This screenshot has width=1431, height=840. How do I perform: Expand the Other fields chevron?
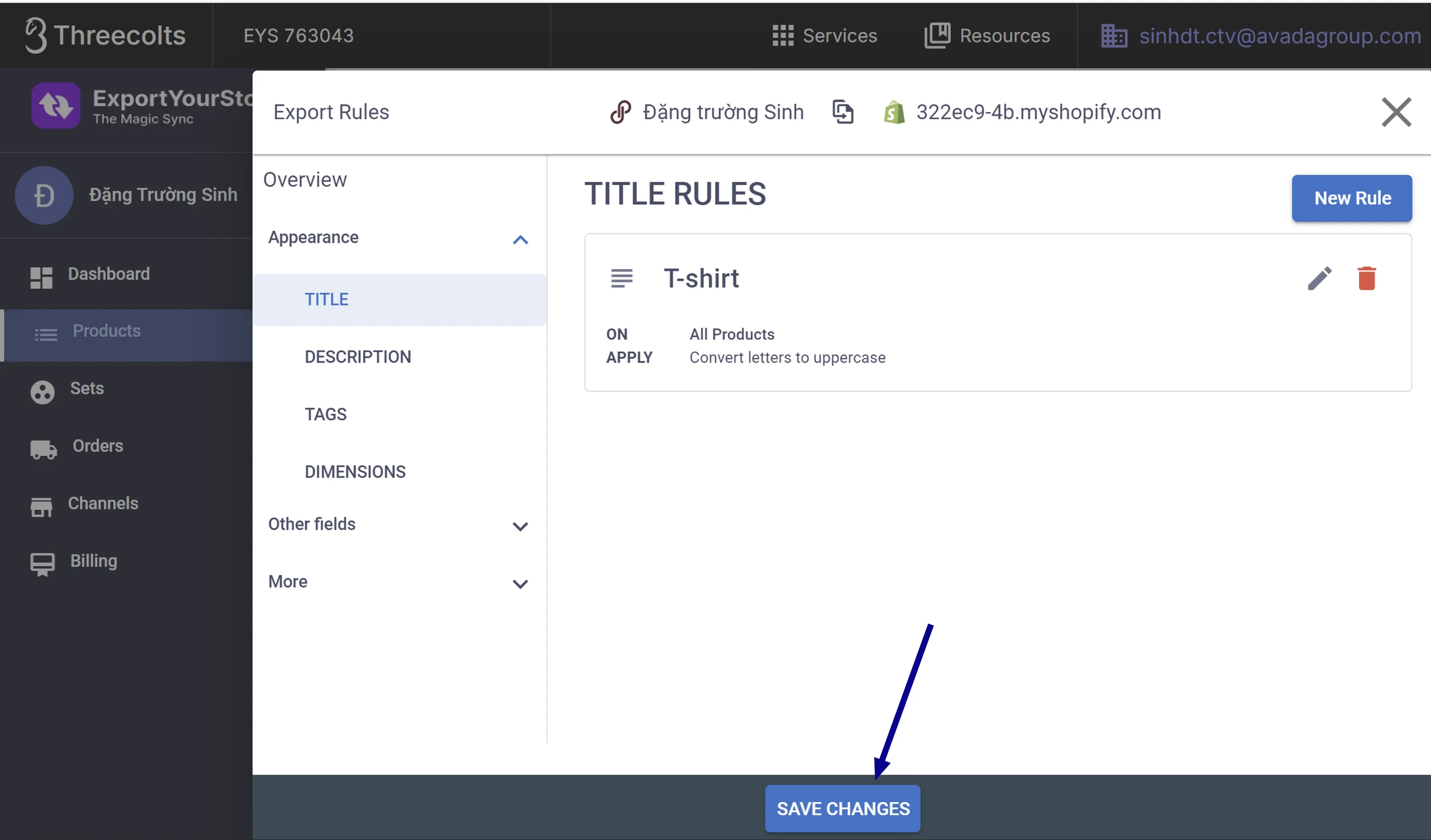[520, 526]
